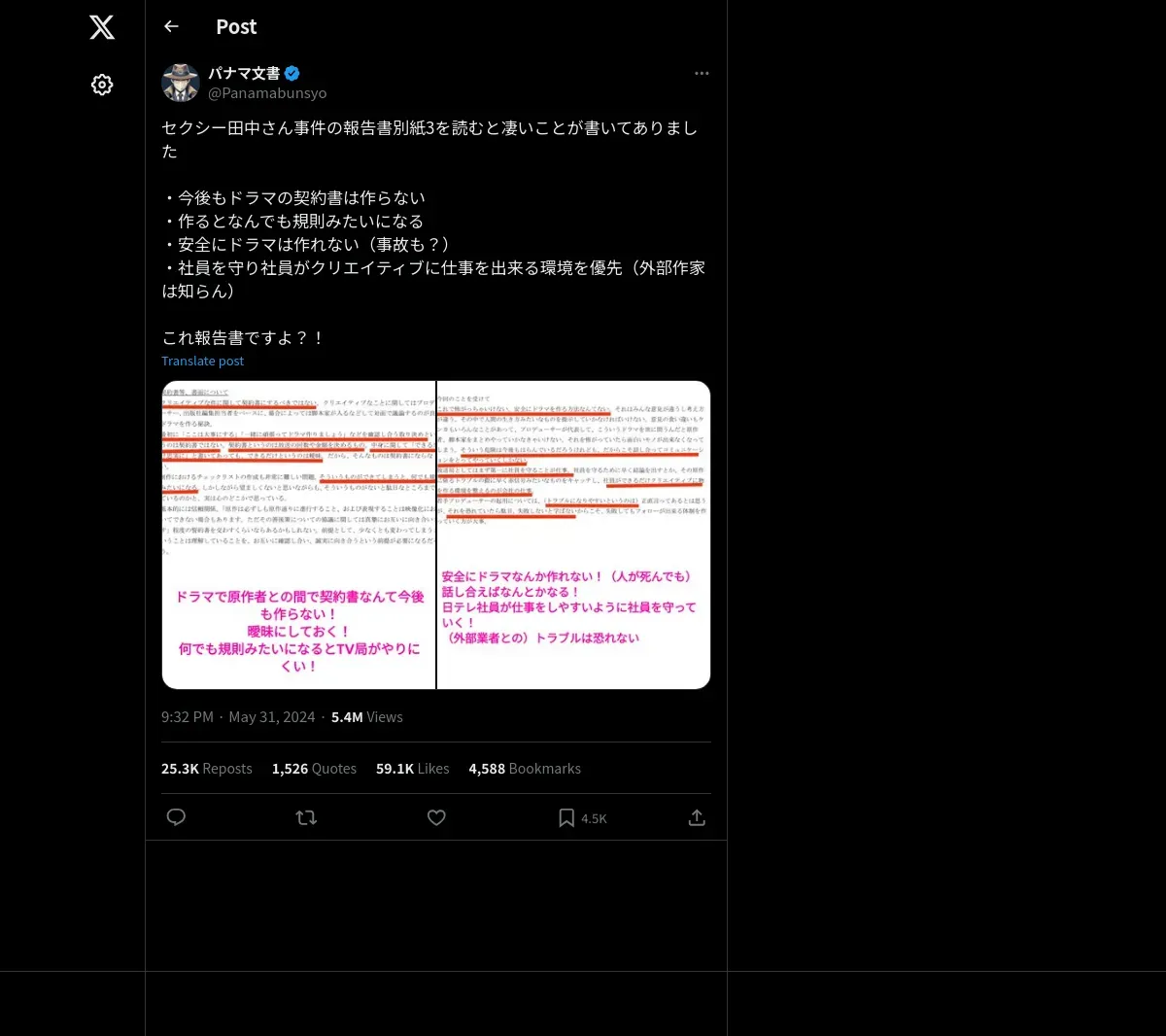This screenshot has height=1036, width=1166.
Task: Open the post's three-dot more menu
Action: (x=702, y=73)
